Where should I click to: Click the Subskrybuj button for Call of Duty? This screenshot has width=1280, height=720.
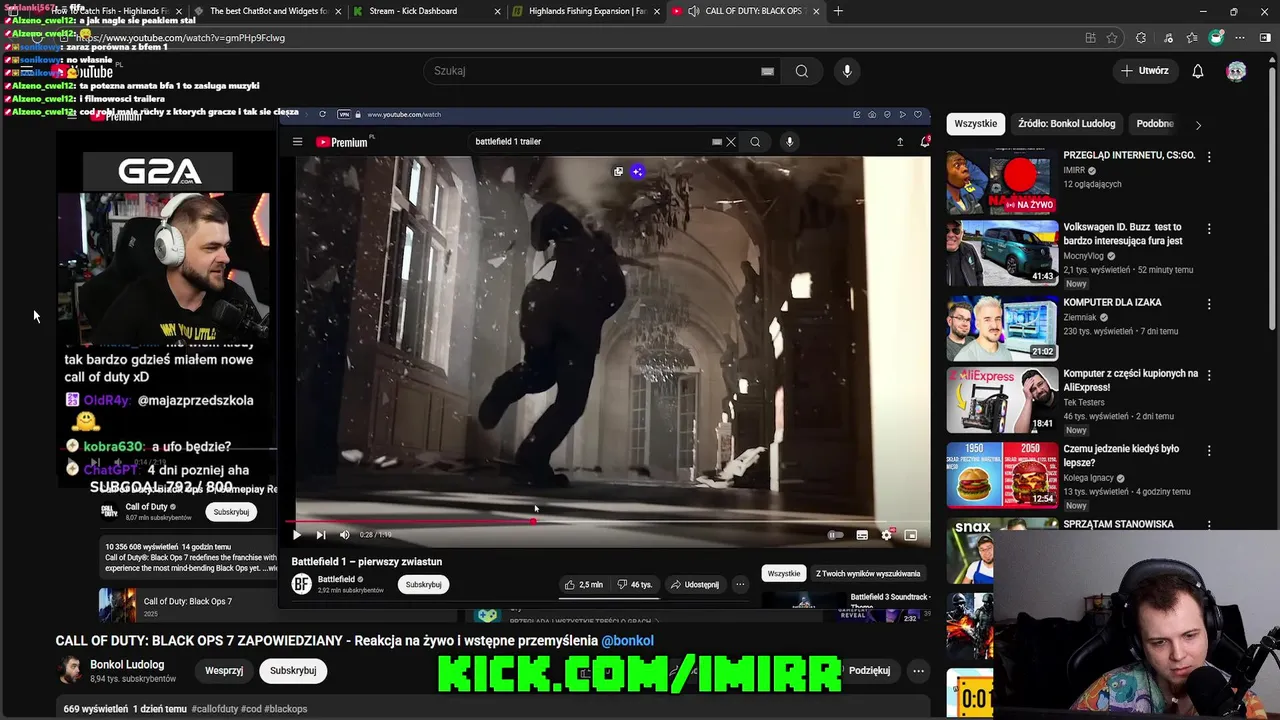(231, 512)
